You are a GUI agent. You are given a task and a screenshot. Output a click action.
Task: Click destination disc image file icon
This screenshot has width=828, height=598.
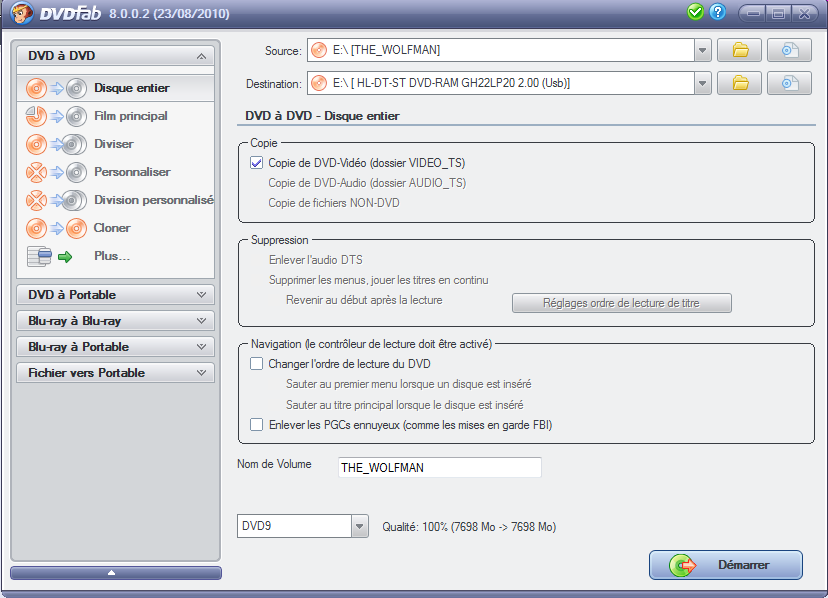(789, 83)
